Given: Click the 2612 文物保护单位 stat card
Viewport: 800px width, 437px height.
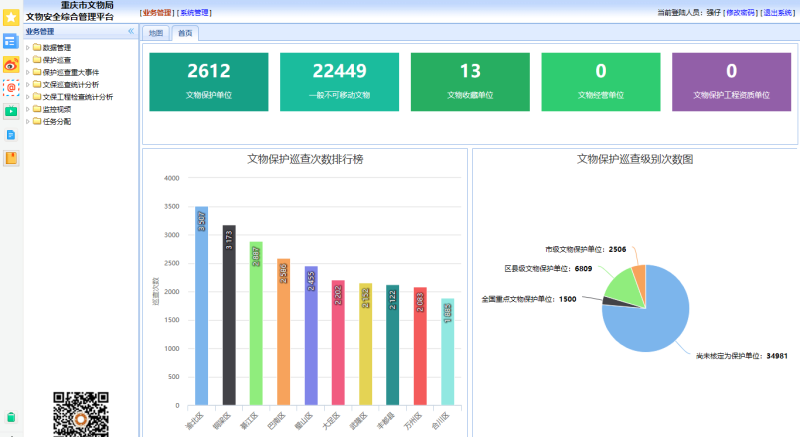Looking at the screenshot, I should 208,81.
